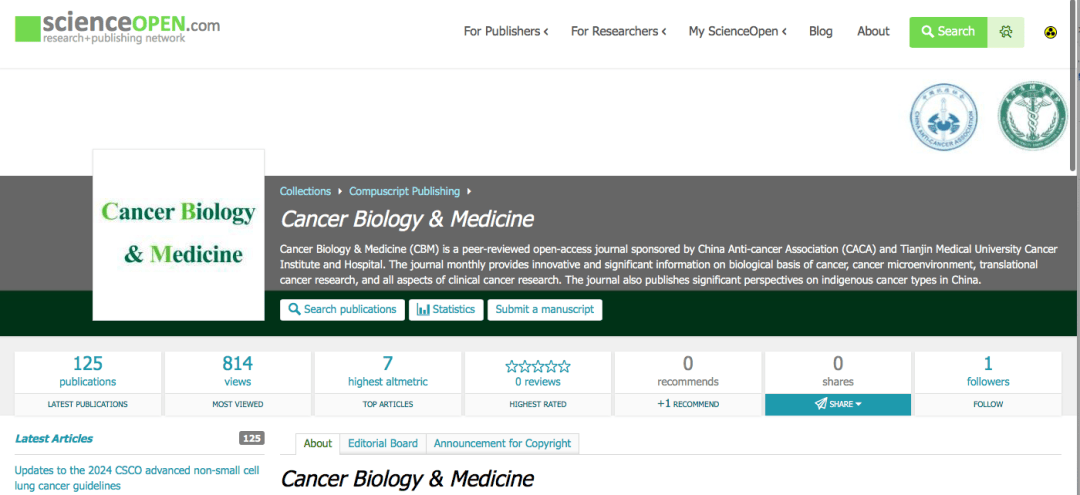Viewport: 1080px width, 495px height.
Task: Go to the Collections breadcrumb
Action: click(x=305, y=191)
